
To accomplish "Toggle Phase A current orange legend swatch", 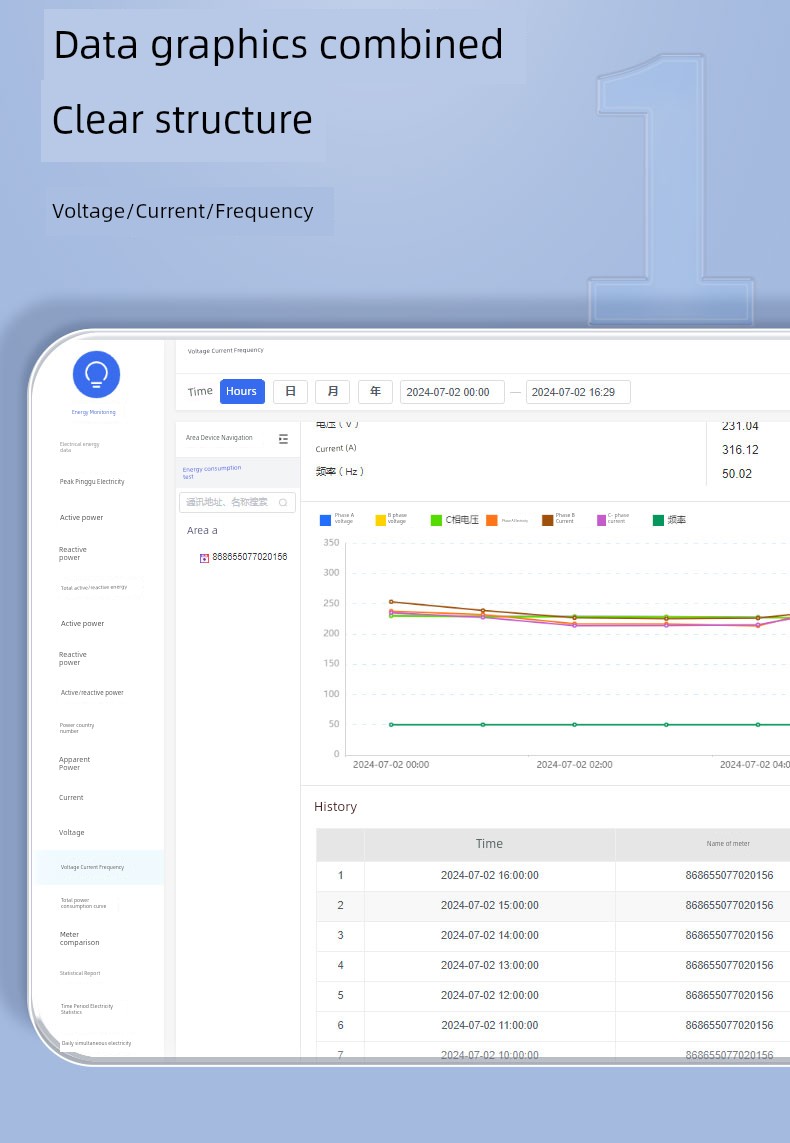I will (x=492, y=520).
